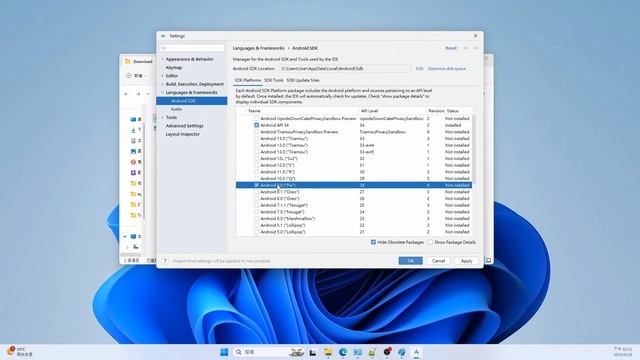Switch to the SDK Tools tab
This screenshot has width=640, height=360.
[273, 80]
